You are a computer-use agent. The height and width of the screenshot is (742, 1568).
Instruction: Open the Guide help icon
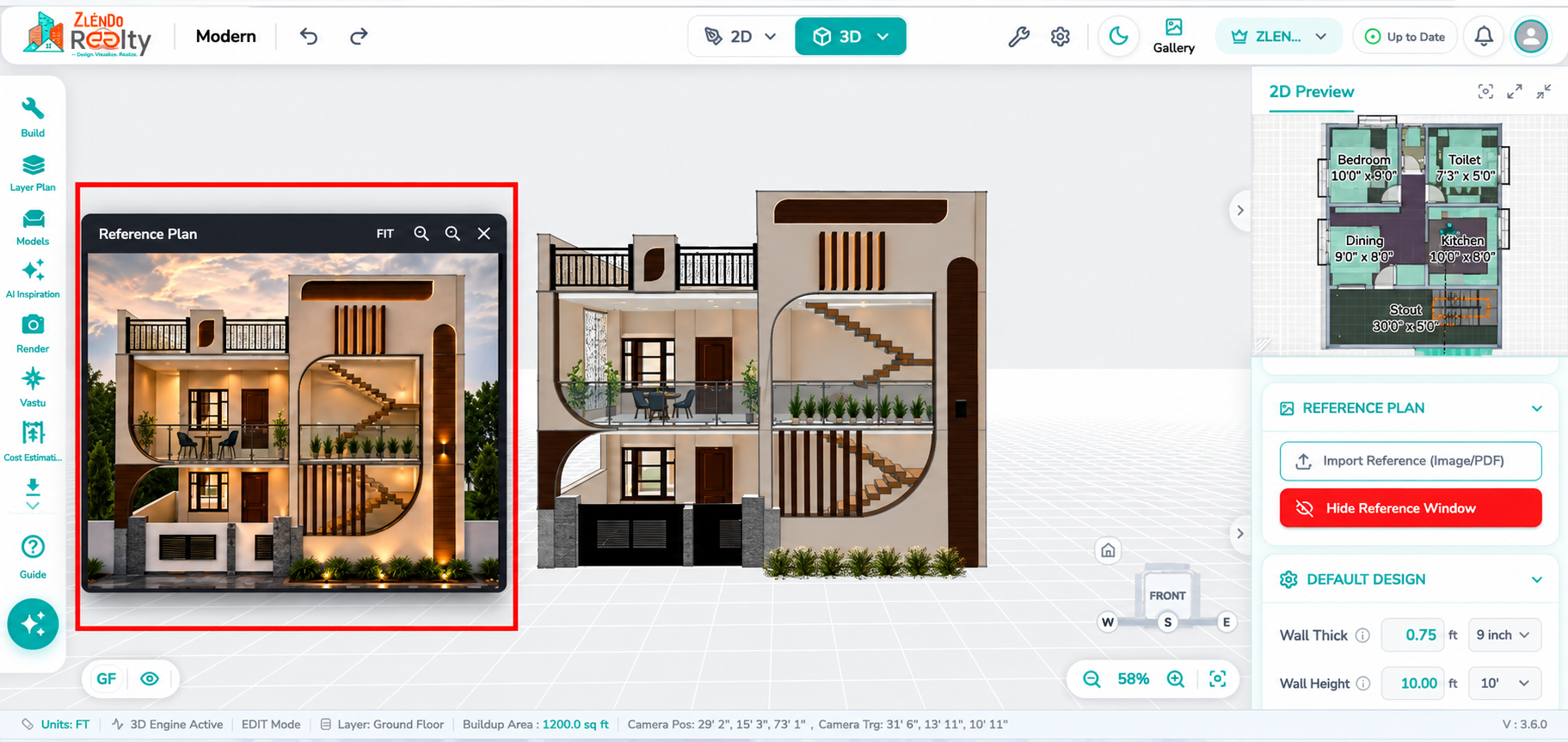point(33,556)
